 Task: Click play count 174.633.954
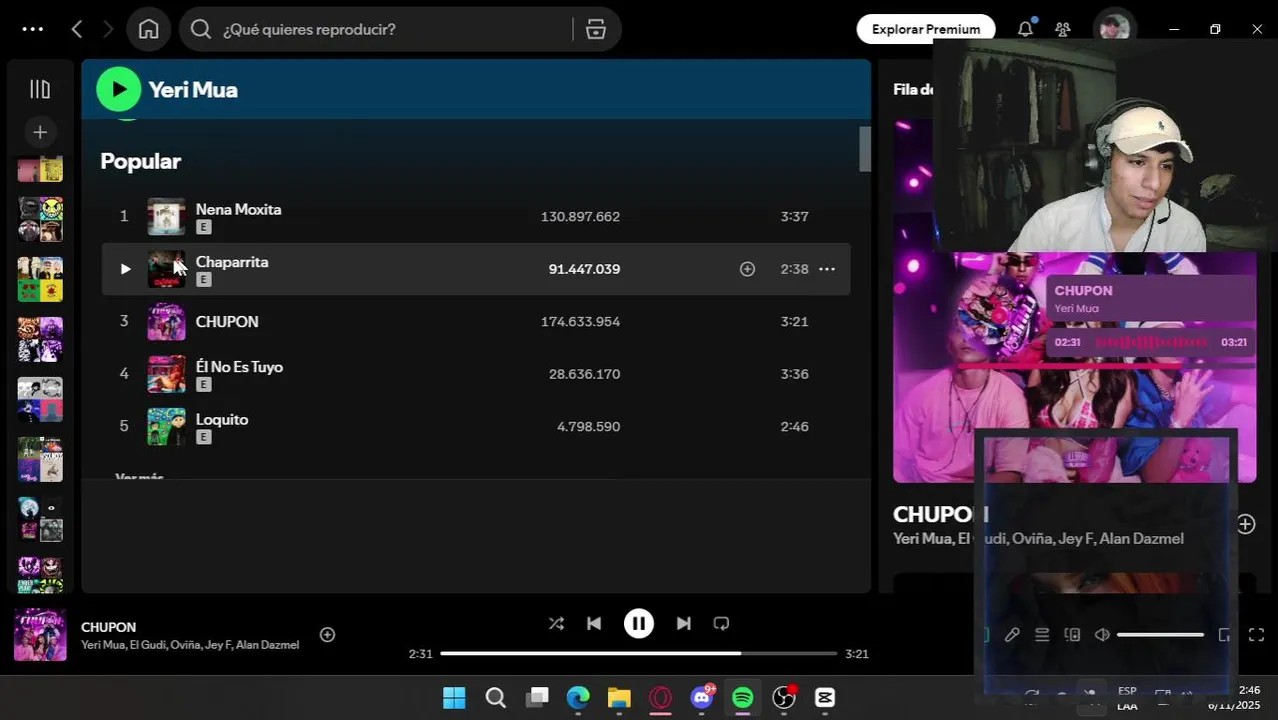(580, 321)
